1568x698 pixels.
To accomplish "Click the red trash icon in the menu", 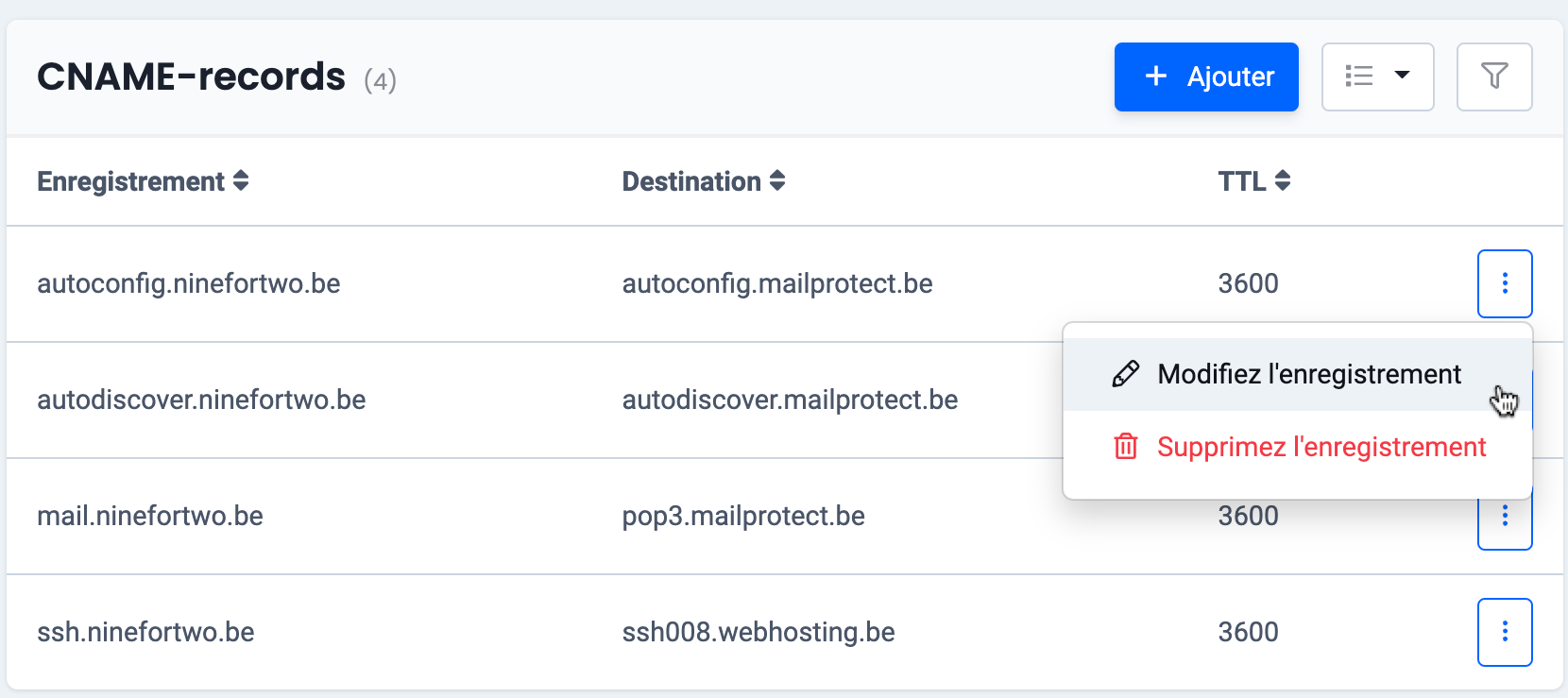I will (1125, 447).
